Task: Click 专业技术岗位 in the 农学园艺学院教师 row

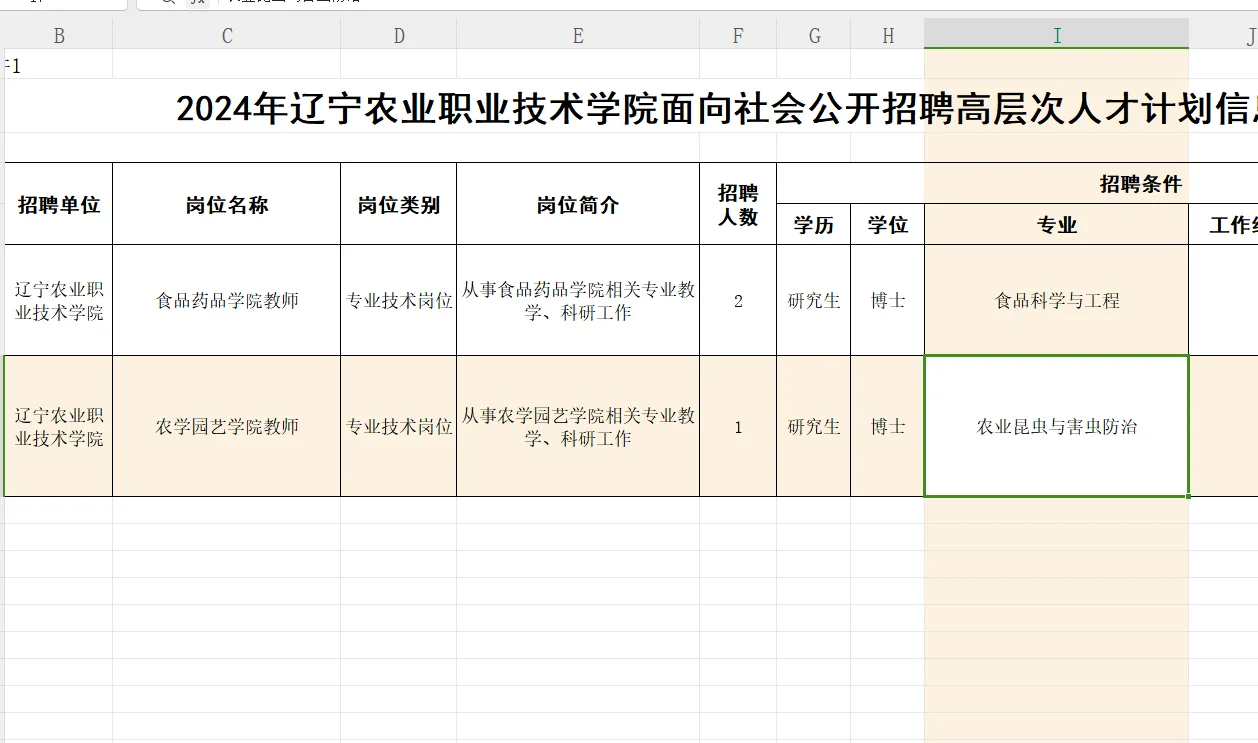Action: coord(399,426)
